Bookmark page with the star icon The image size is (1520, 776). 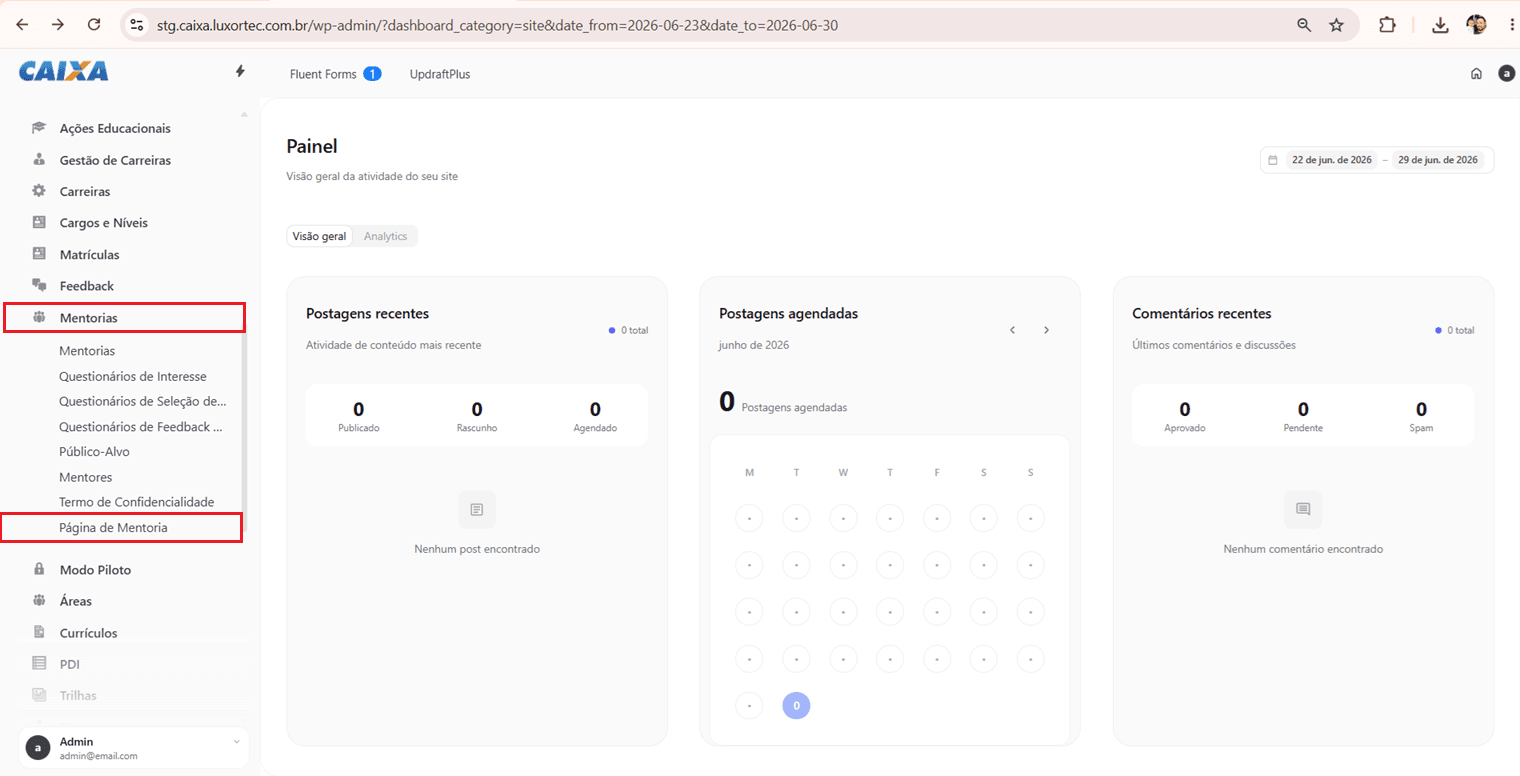pos(1336,25)
